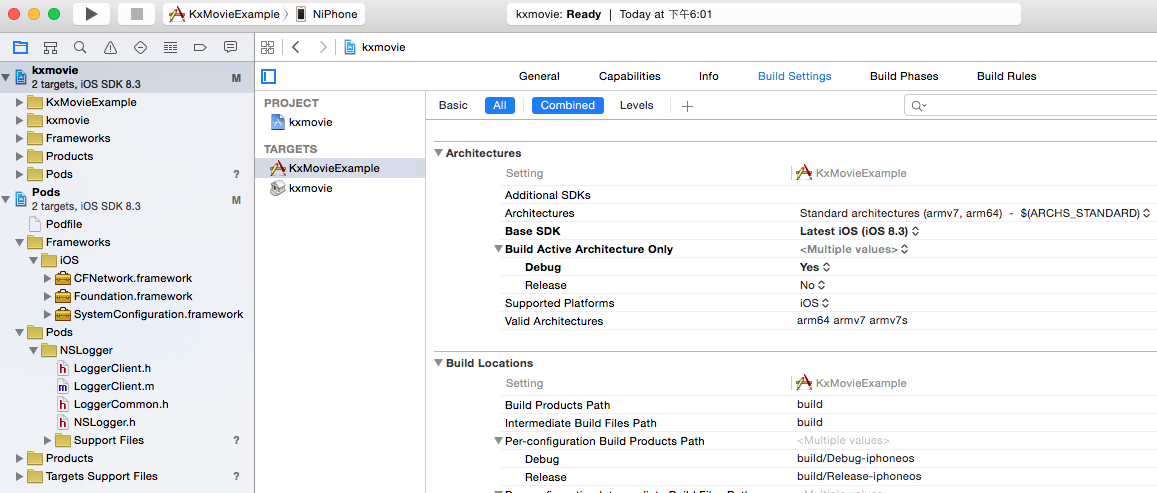This screenshot has height=493, width=1157.
Task: Show Basic build settings
Action: tap(453, 106)
